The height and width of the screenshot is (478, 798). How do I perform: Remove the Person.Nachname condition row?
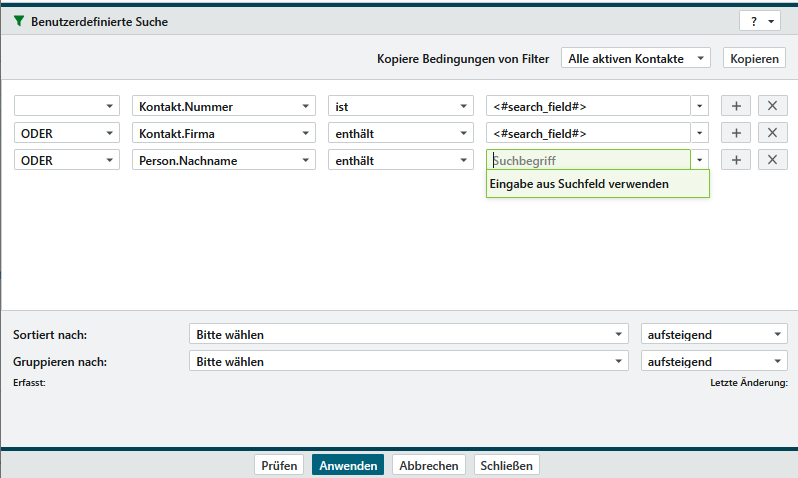771,160
